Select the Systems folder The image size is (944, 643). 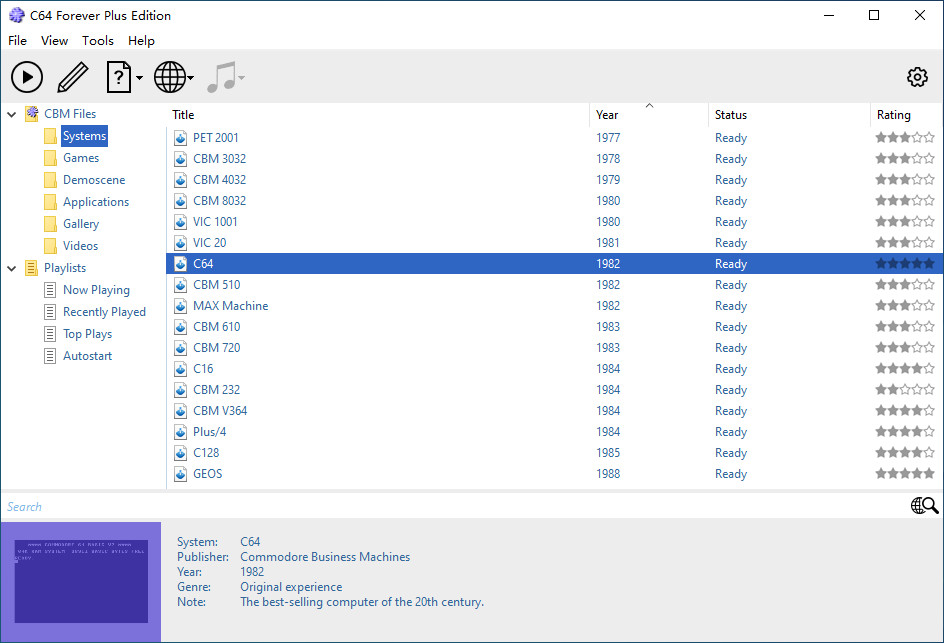pyautogui.click(x=84, y=135)
